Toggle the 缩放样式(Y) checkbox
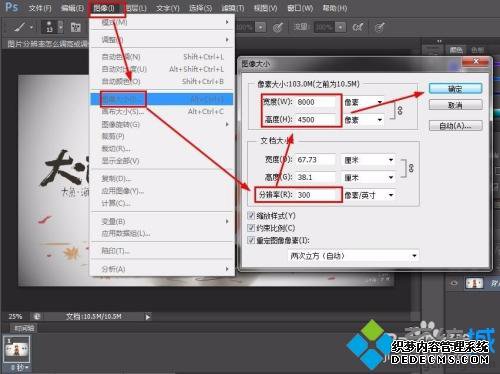500x374 pixels. point(251,216)
